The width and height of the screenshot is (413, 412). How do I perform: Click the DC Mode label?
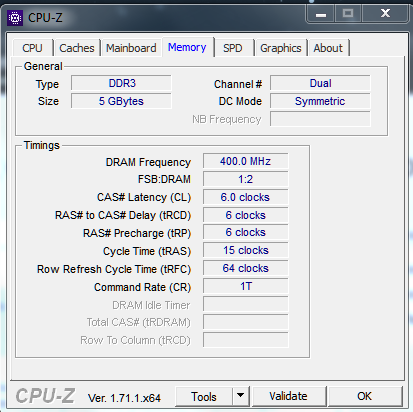coord(240,101)
